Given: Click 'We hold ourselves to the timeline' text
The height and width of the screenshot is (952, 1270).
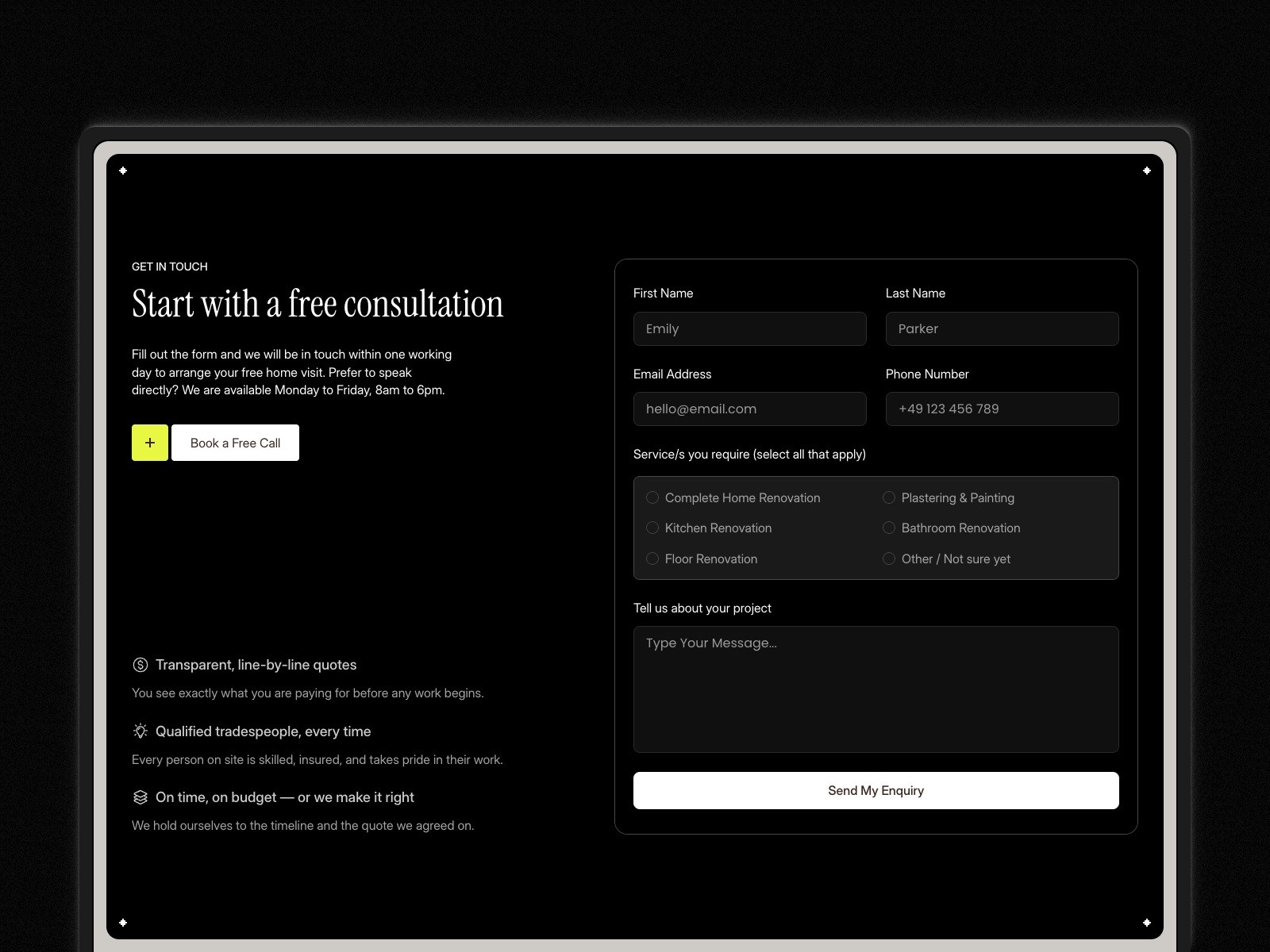Looking at the screenshot, I should pyautogui.click(x=303, y=826).
